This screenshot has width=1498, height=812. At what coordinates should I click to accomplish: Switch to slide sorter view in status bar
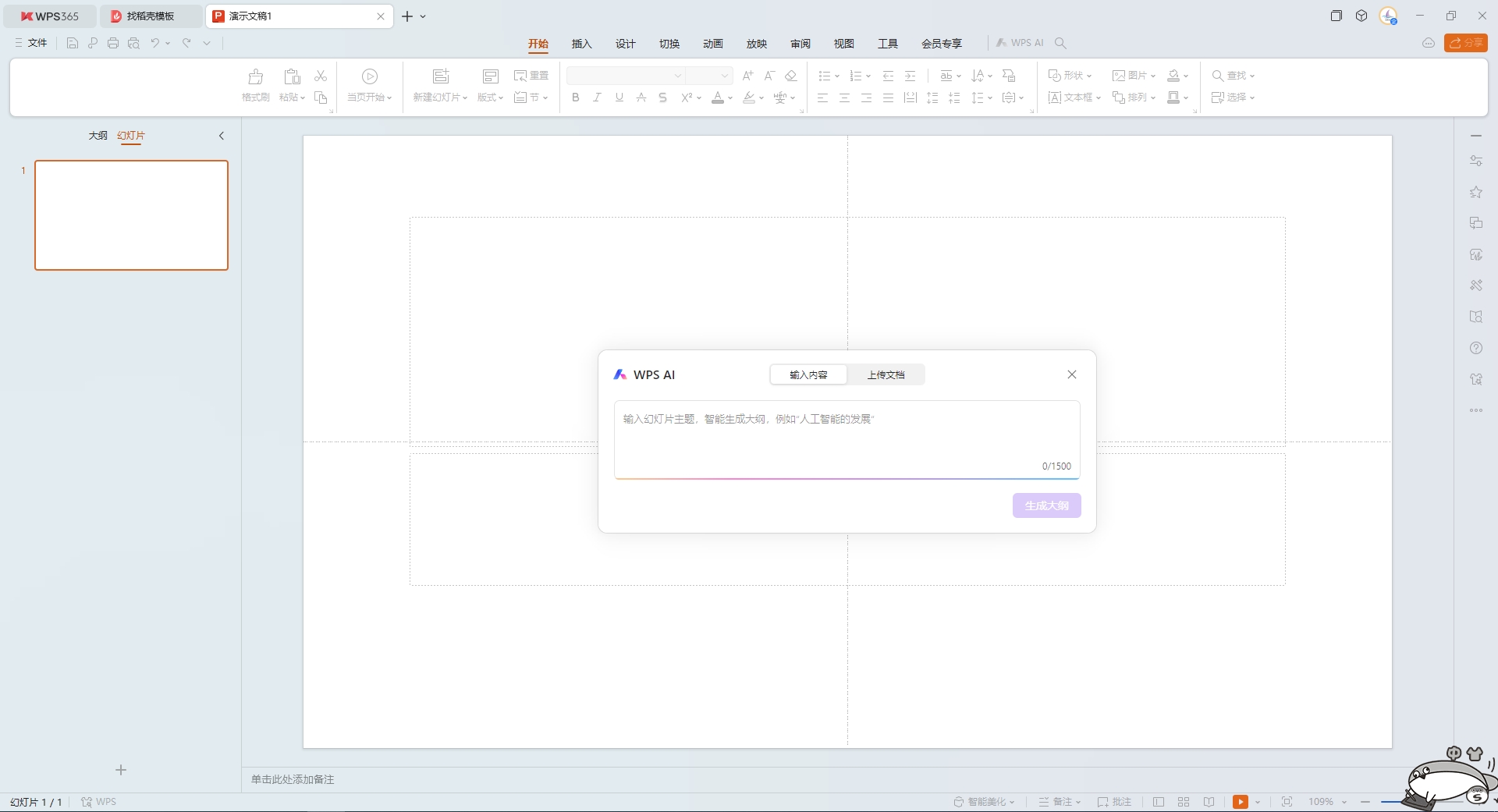1184,802
